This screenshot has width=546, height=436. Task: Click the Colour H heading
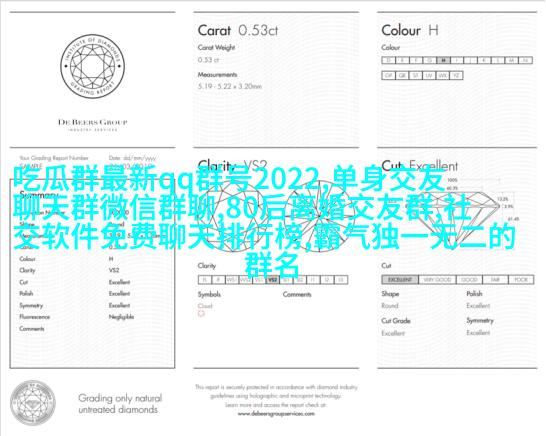410,31
